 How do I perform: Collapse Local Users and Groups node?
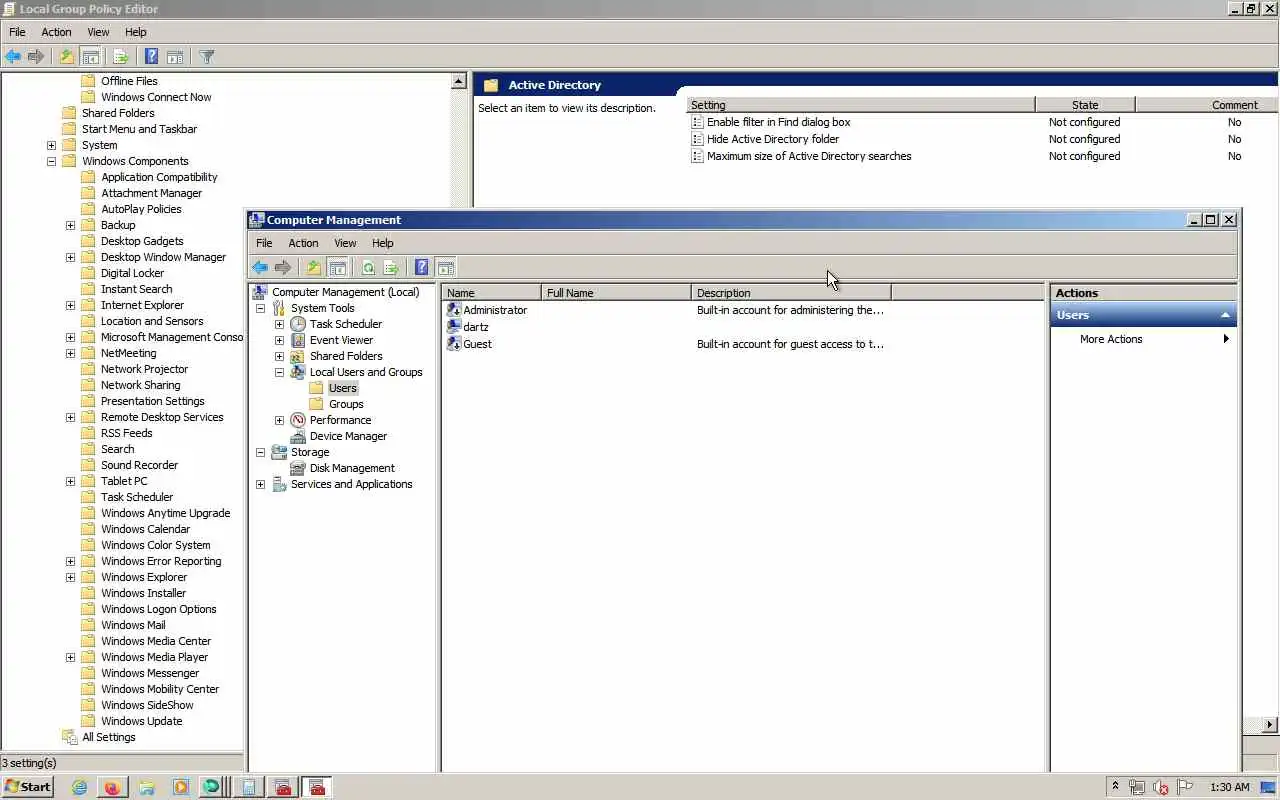[x=280, y=372]
